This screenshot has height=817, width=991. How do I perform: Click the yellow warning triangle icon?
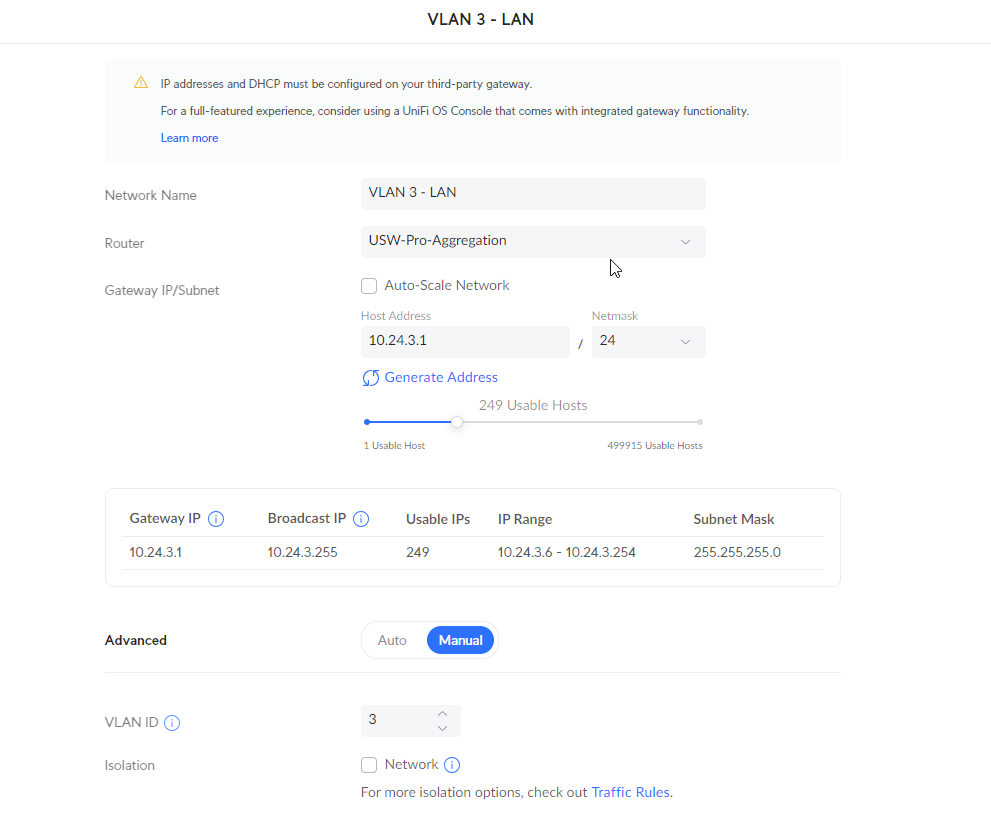click(141, 83)
